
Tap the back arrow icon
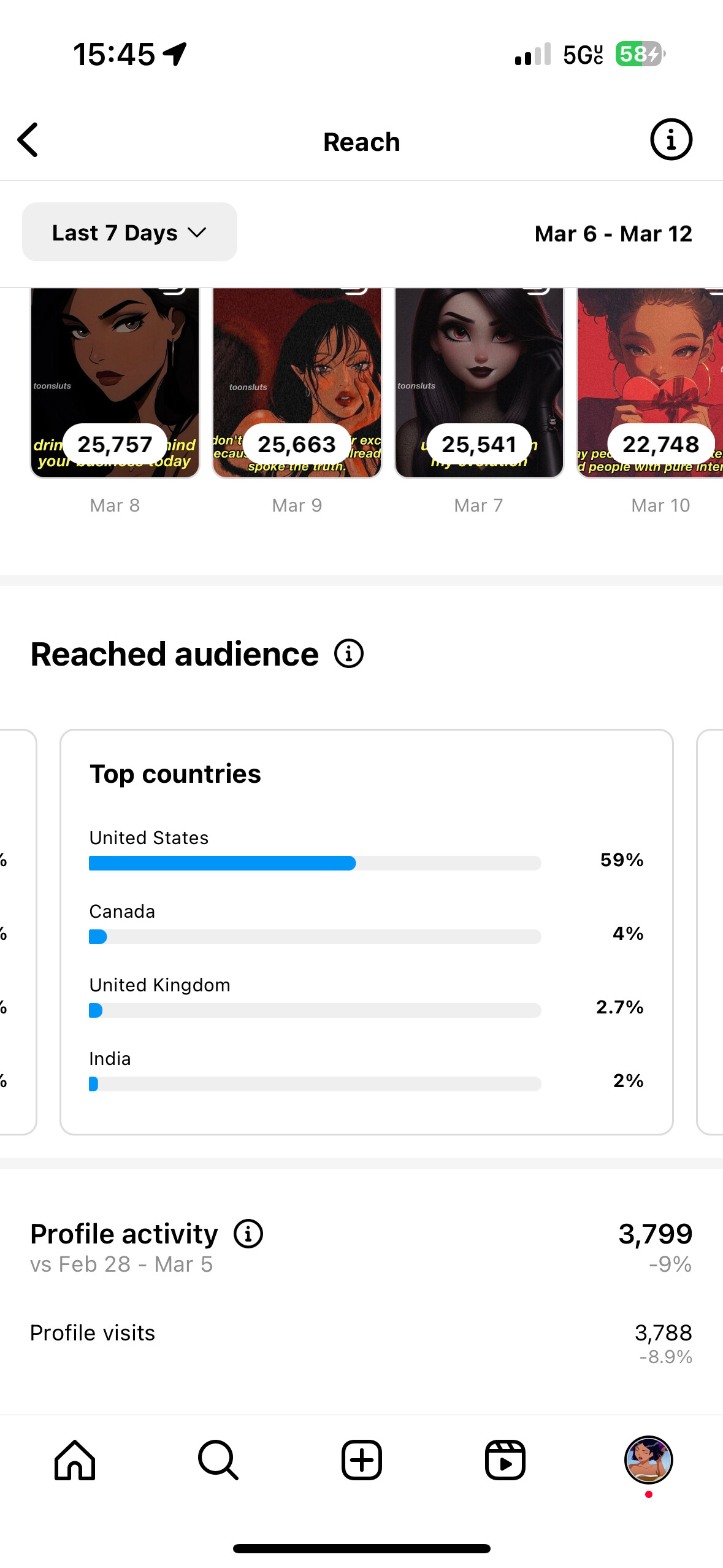point(28,140)
